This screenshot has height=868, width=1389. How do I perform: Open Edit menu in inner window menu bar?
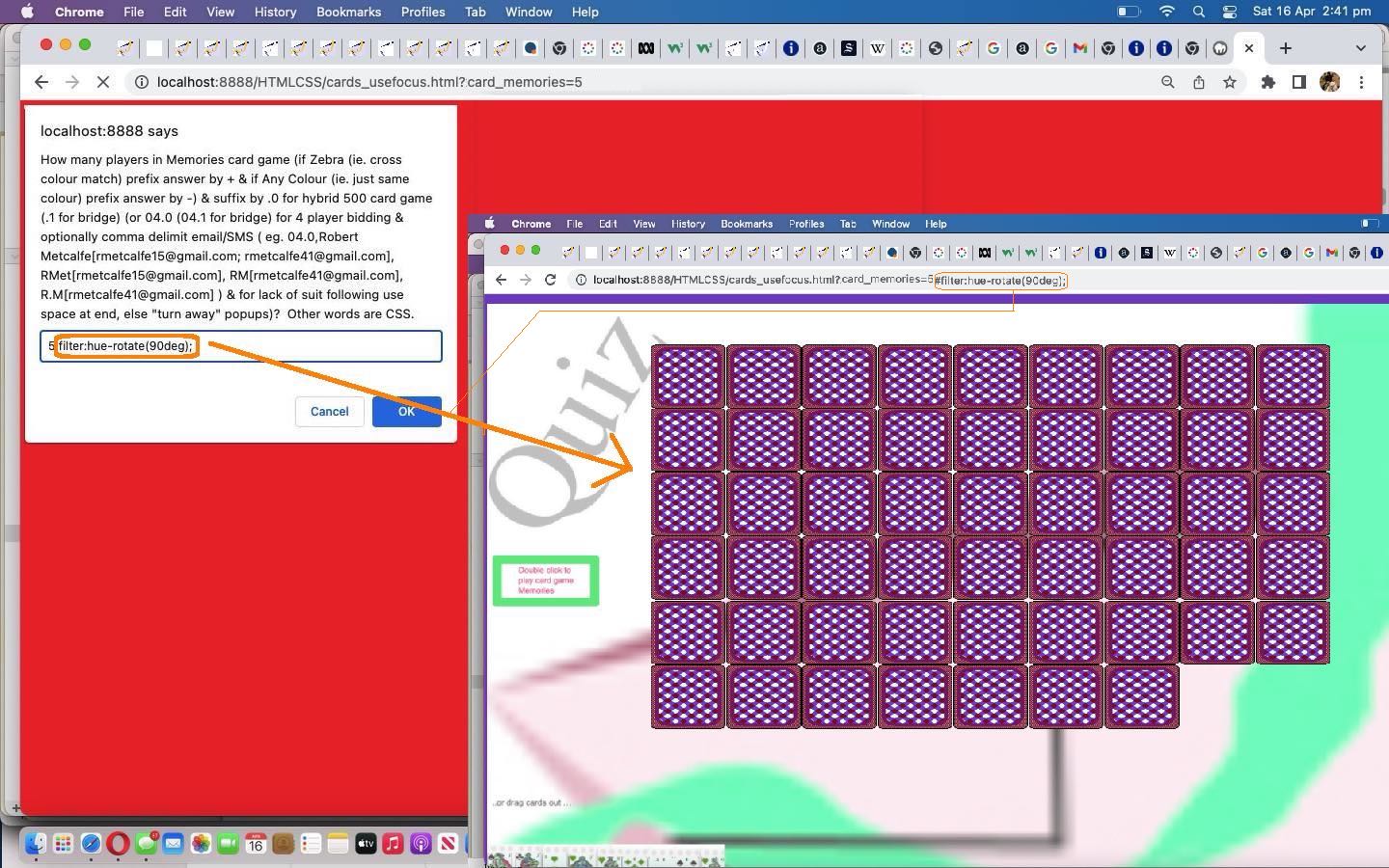tap(607, 224)
